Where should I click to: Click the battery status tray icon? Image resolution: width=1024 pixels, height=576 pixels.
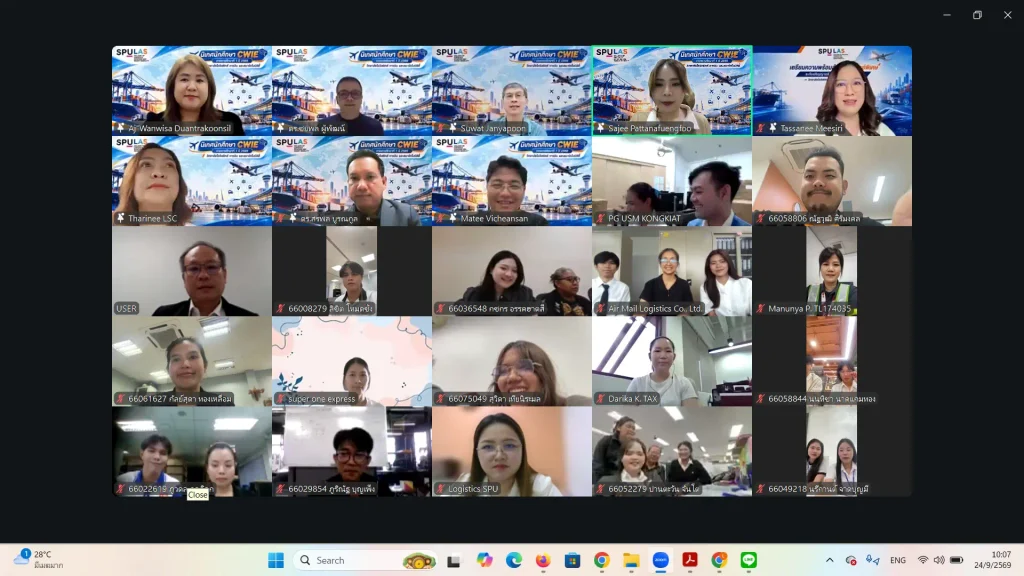pos(957,560)
